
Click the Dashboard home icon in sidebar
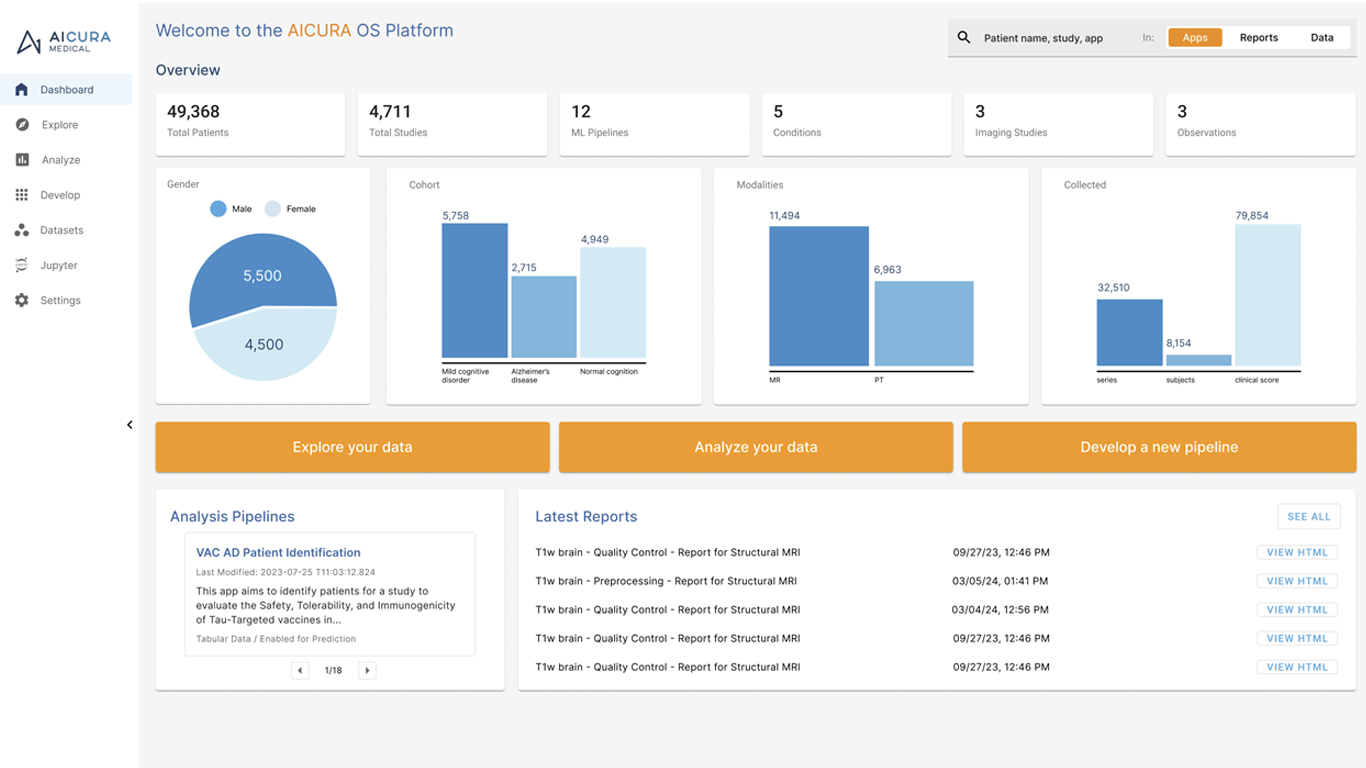pyautogui.click(x=22, y=90)
